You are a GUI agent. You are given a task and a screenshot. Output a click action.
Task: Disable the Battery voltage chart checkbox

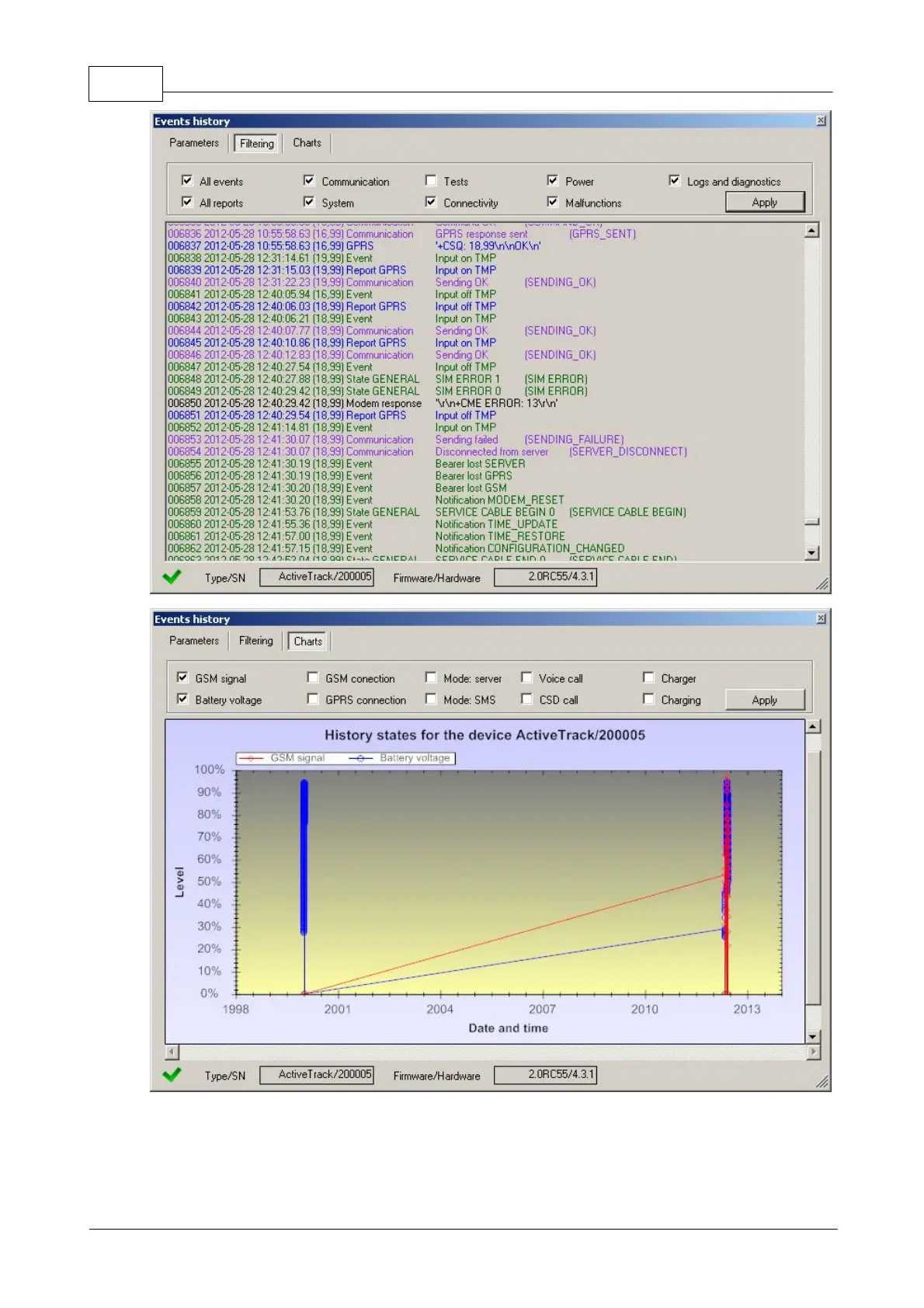click(182, 699)
